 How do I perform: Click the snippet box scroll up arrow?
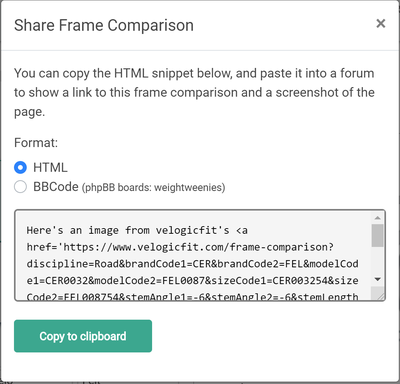(378, 218)
